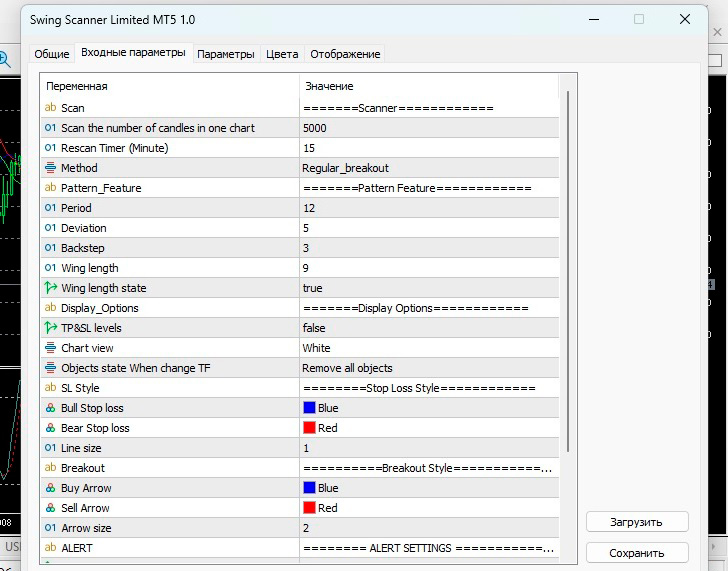Switch to the Общие tab
Screen dimensions: 728x571
click(x=52, y=54)
